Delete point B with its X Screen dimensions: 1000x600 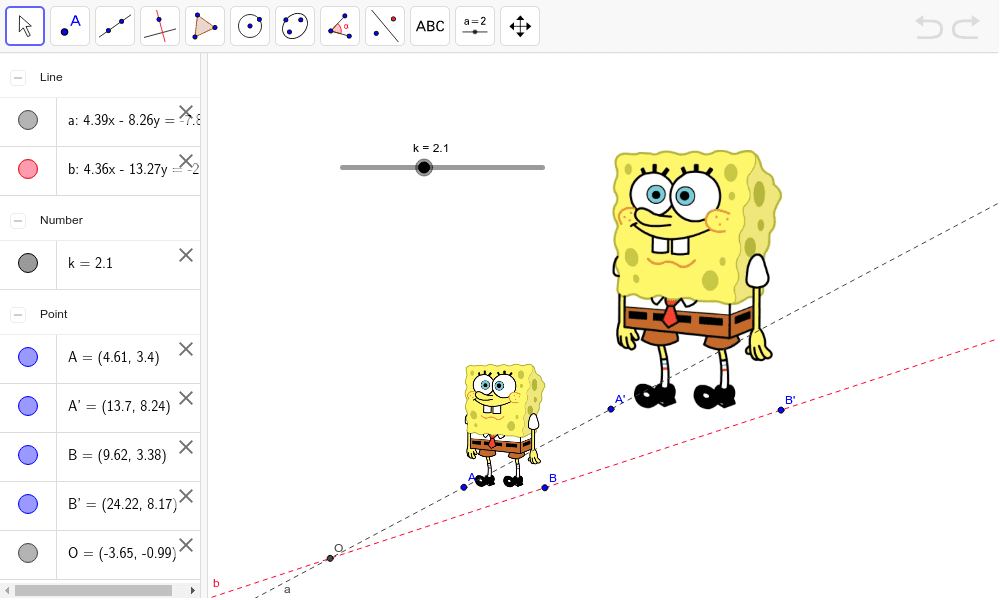pyautogui.click(x=186, y=447)
